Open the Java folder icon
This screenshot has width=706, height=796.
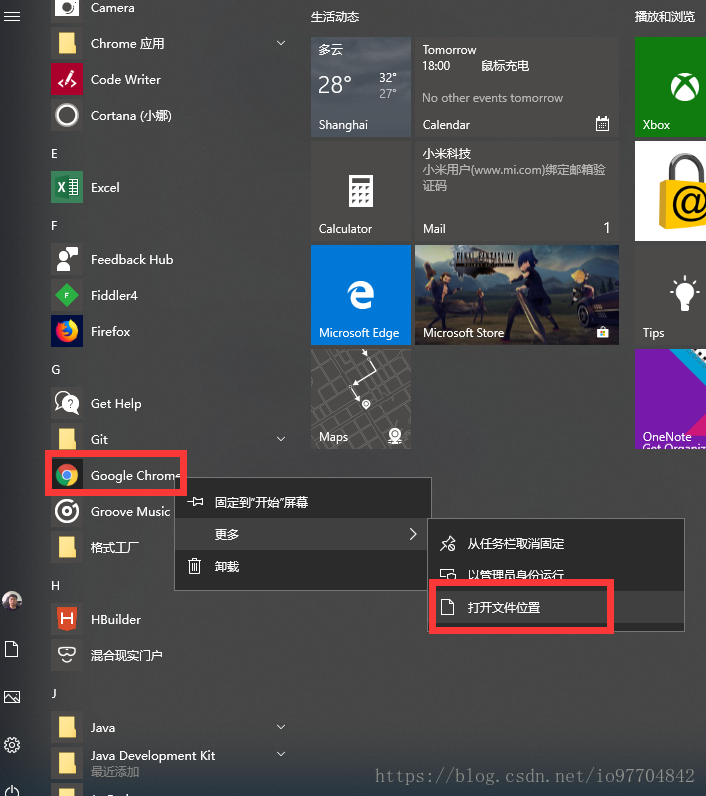tap(67, 727)
